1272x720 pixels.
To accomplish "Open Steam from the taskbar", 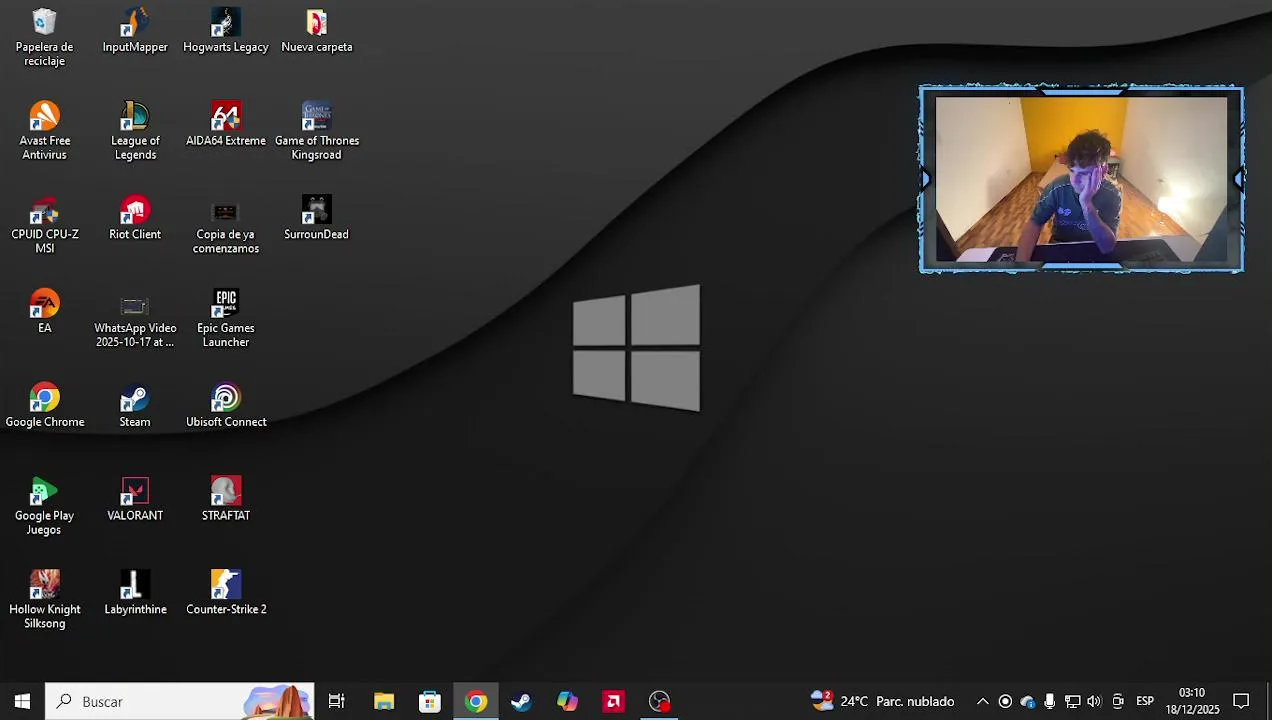I will tap(521, 701).
